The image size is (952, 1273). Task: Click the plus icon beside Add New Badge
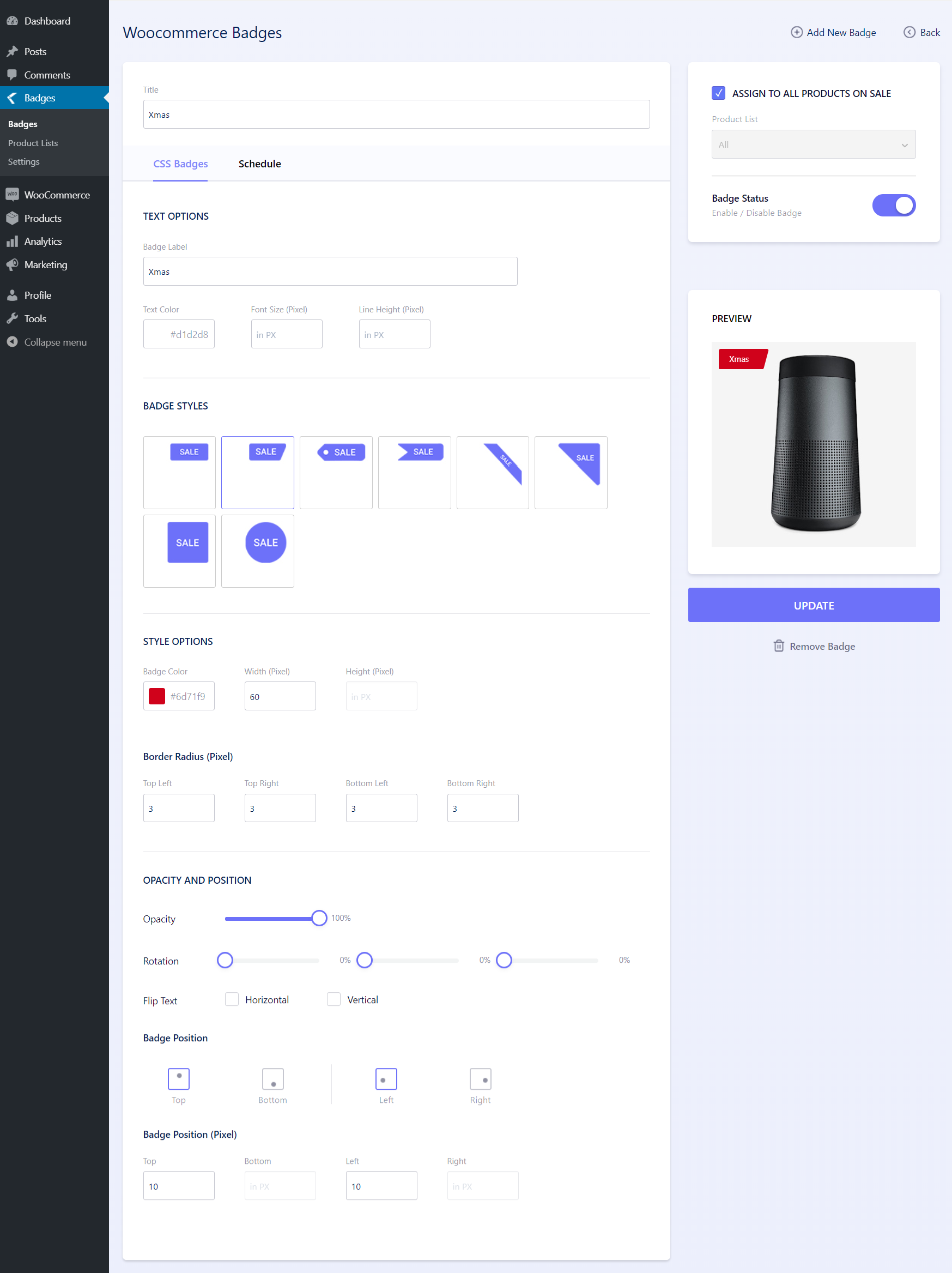797,32
